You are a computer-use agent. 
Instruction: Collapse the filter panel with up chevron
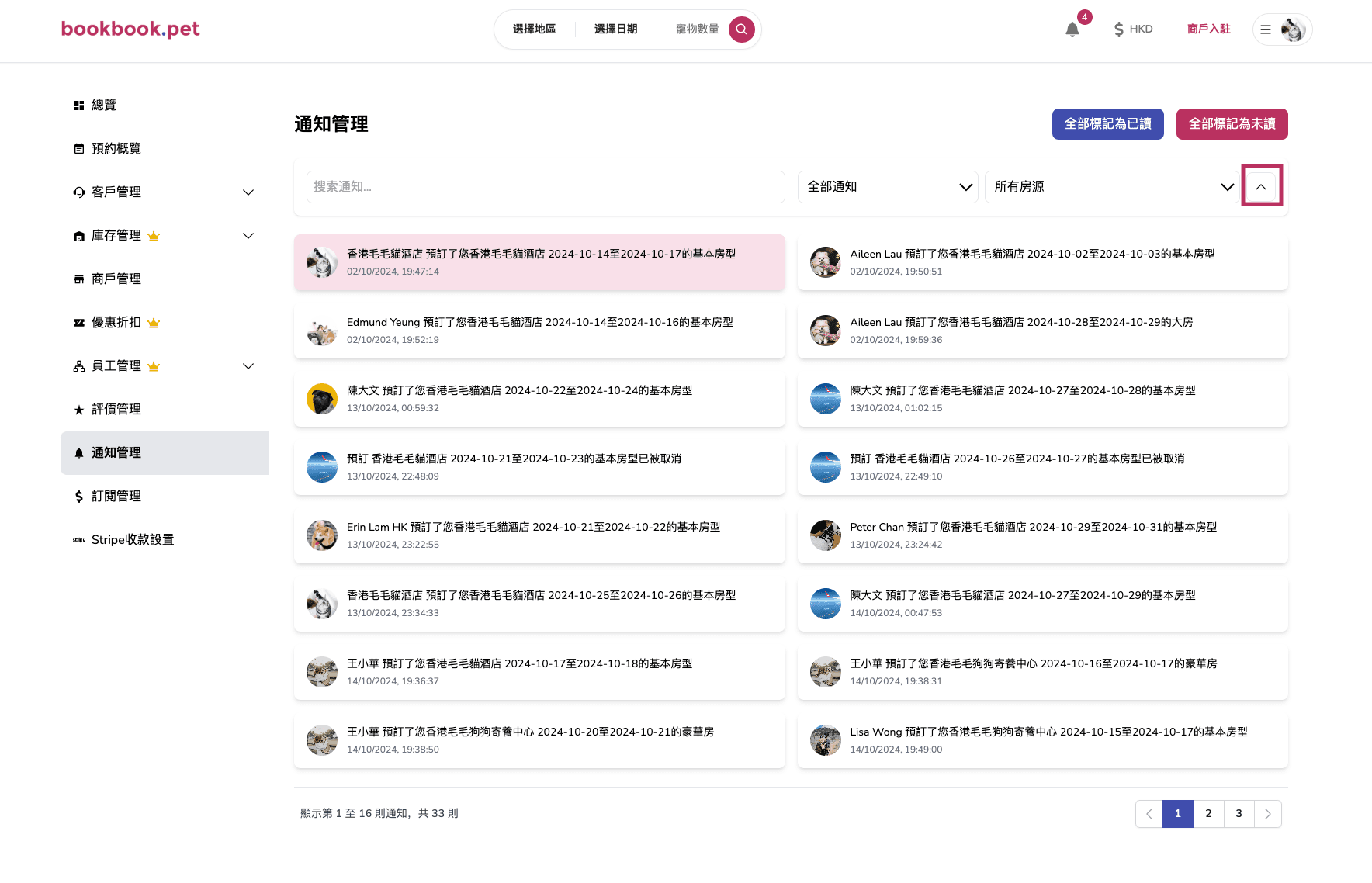point(1261,187)
